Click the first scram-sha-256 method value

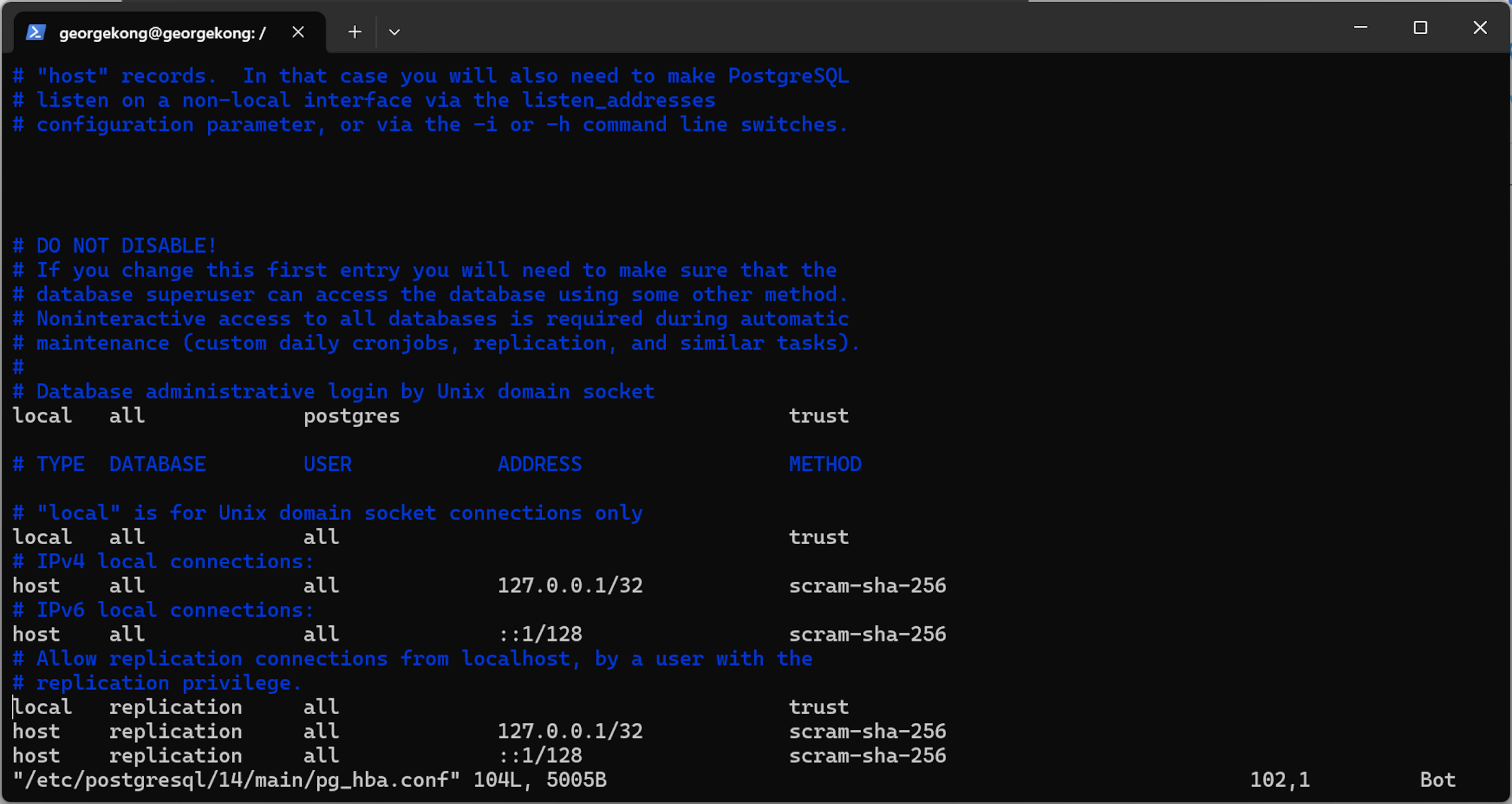(867, 586)
